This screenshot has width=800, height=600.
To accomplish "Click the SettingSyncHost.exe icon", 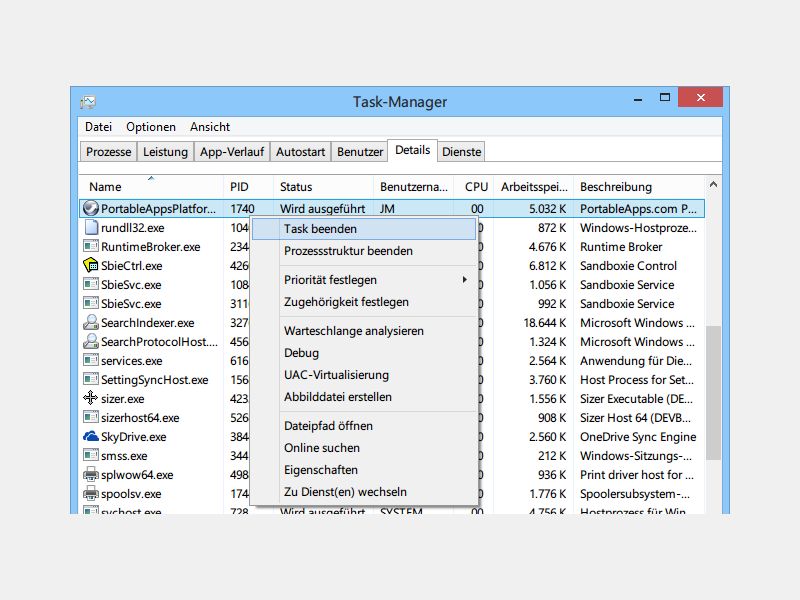I will [x=91, y=379].
